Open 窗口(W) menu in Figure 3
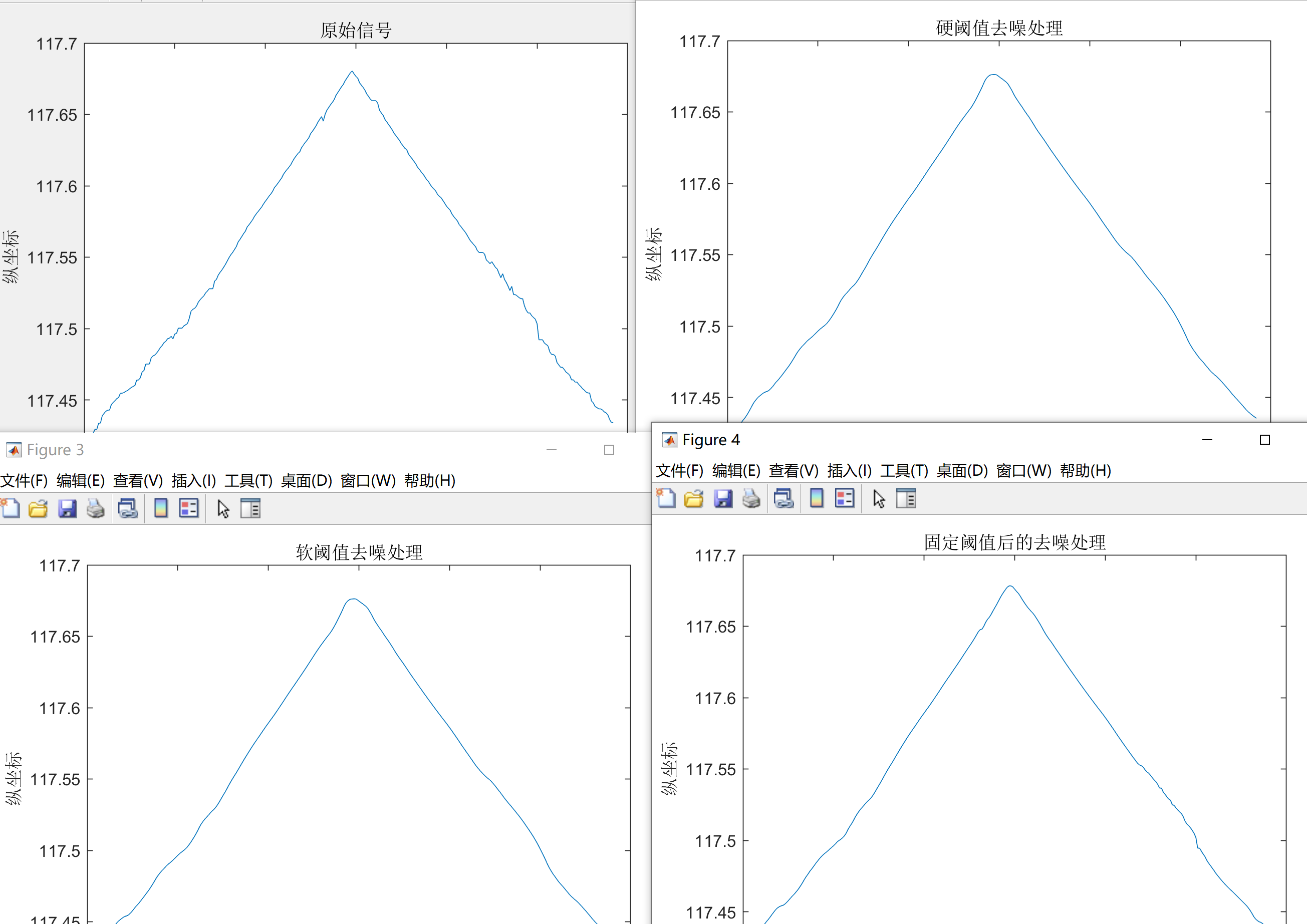This screenshot has width=1307, height=924. 368,481
